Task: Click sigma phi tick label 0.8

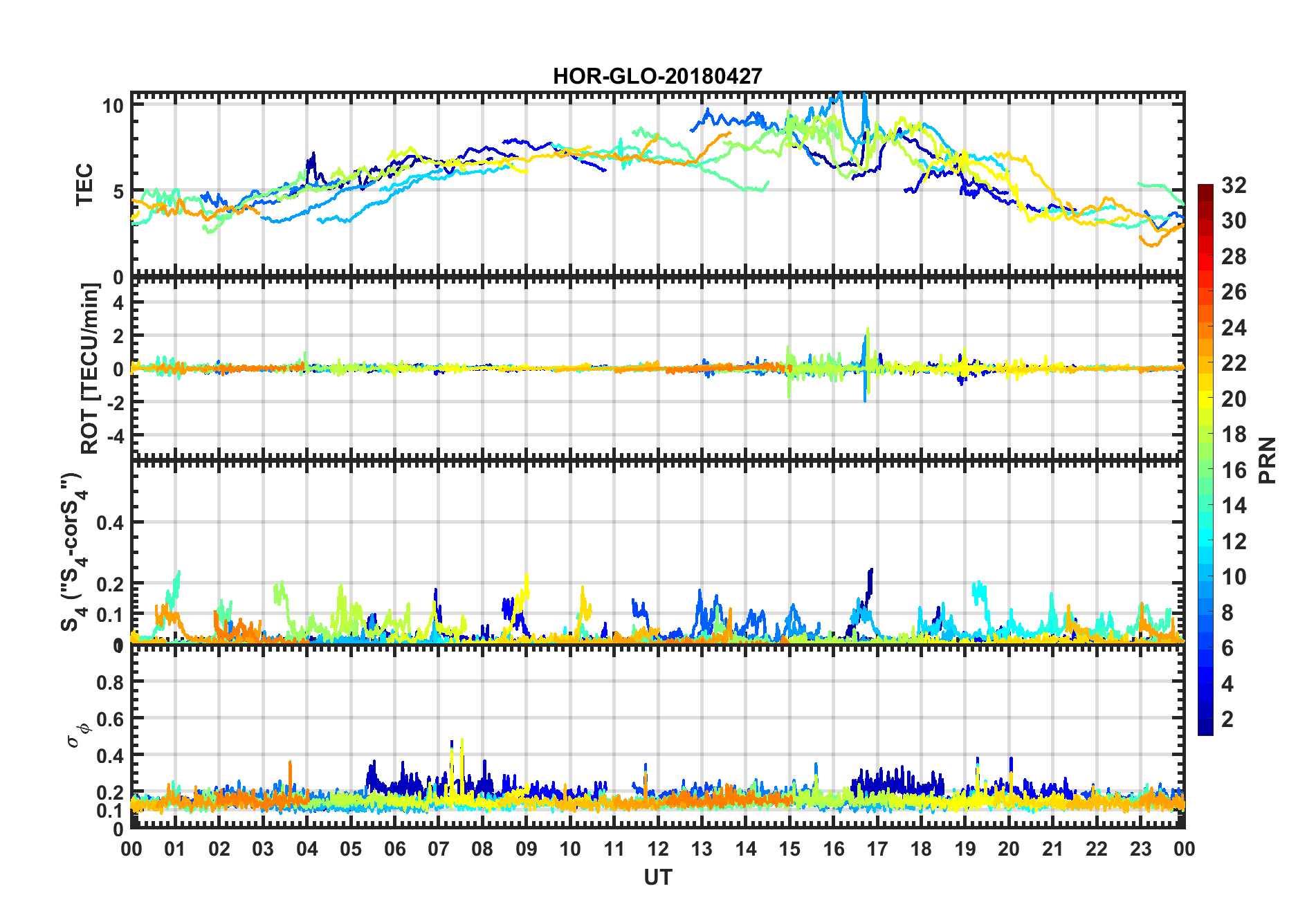Action: [110, 682]
